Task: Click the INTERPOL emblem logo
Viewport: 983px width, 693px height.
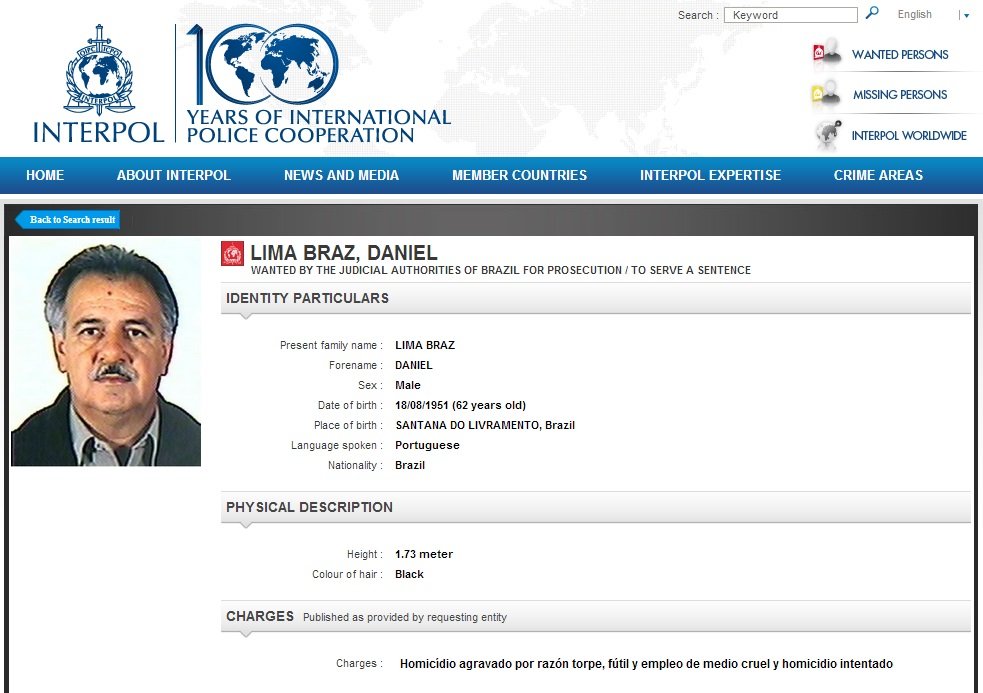Action: (x=98, y=84)
